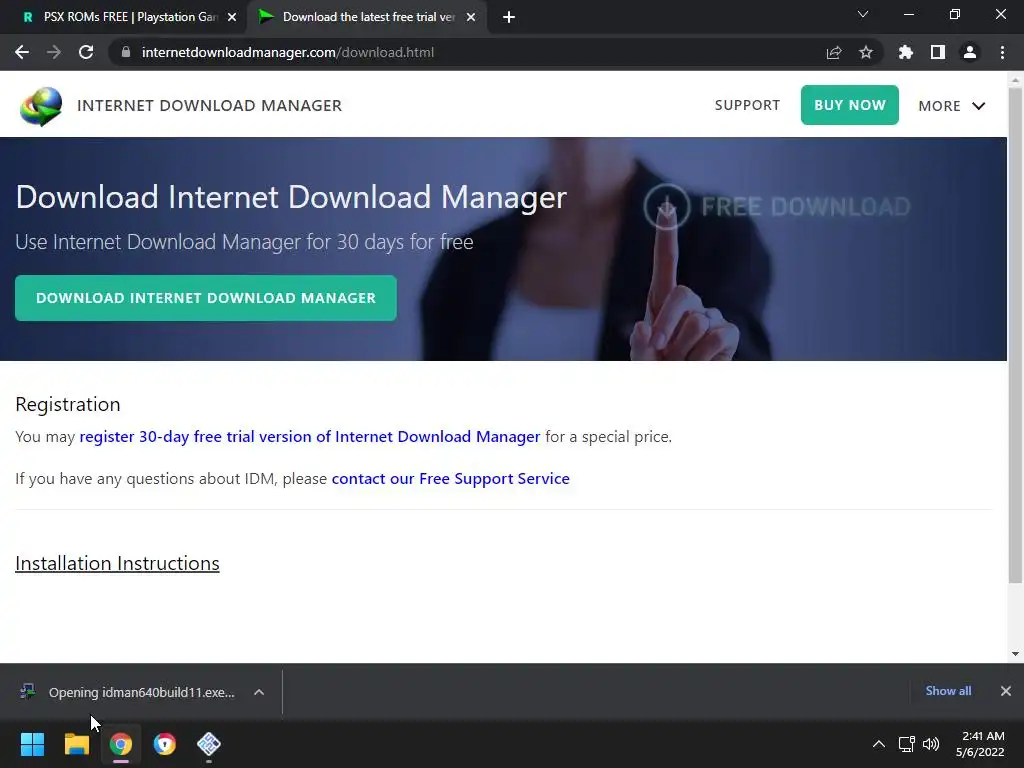The width and height of the screenshot is (1024, 768).
Task: Show hidden system tray icons
Action: pos(879,744)
